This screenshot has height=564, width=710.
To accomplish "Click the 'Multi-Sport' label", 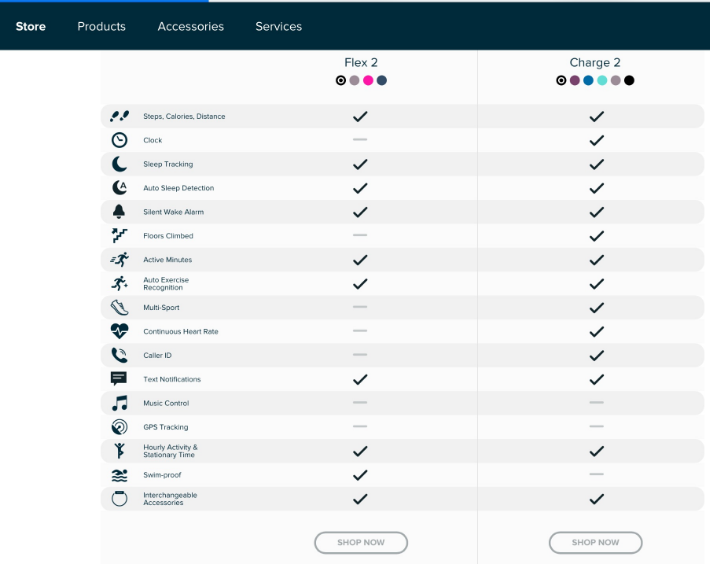I will (161, 308).
